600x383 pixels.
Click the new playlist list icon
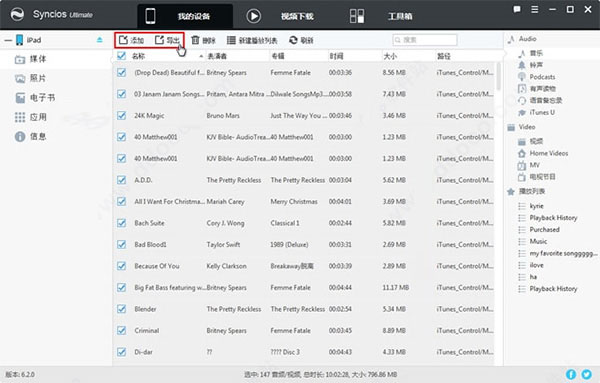pos(231,40)
